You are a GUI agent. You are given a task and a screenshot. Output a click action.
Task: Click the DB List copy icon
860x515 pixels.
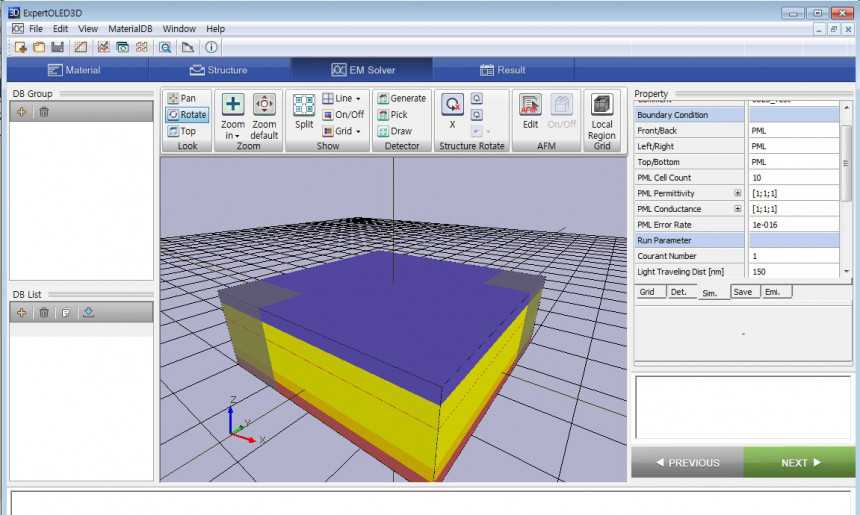(x=66, y=313)
